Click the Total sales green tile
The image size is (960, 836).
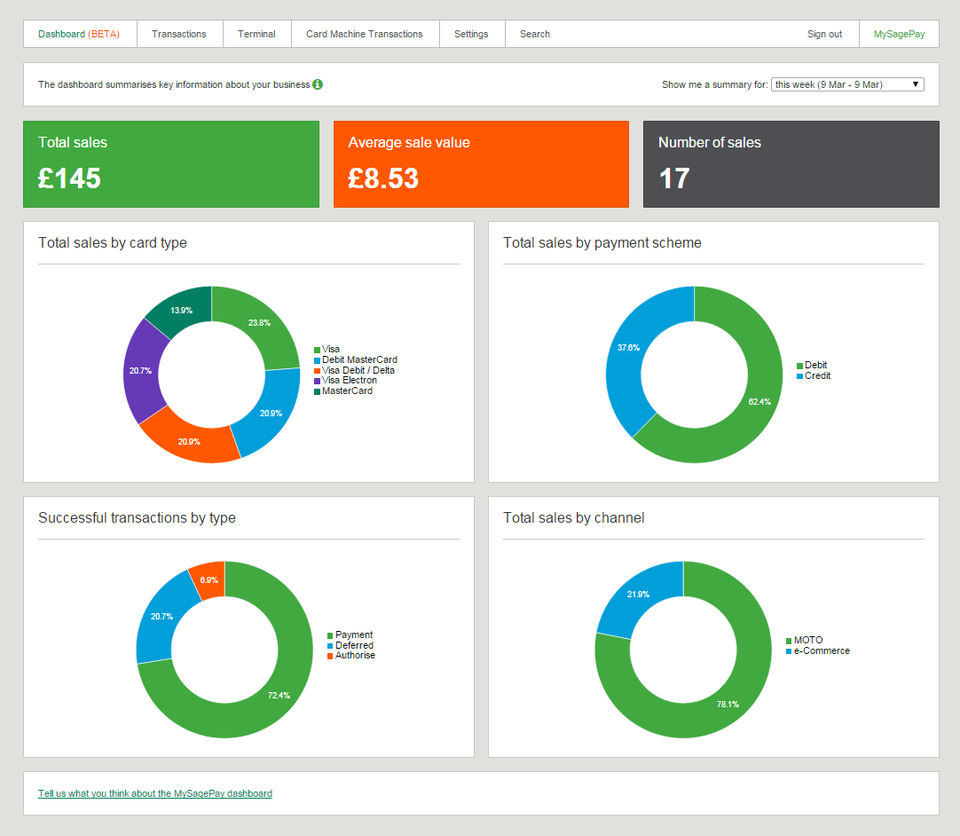[171, 164]
